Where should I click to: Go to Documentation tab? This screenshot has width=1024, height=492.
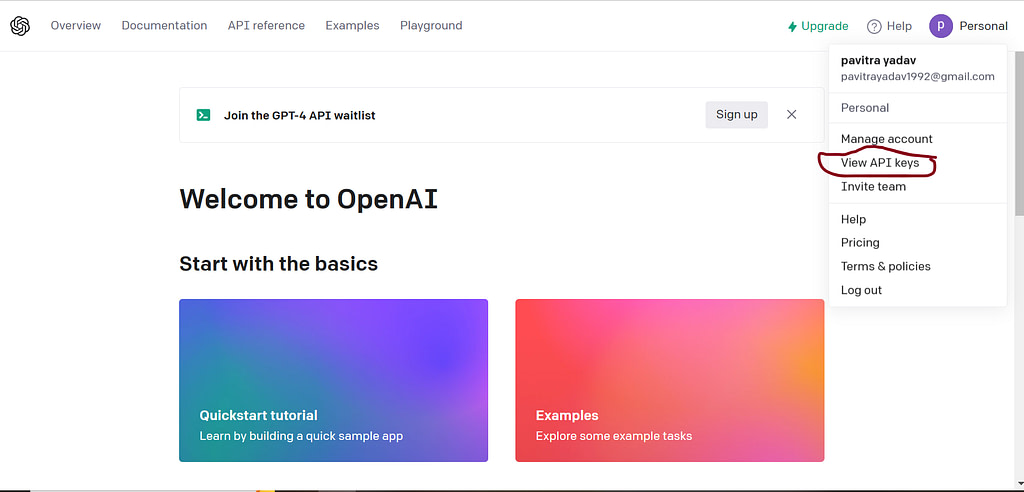[x=164, y=25]
